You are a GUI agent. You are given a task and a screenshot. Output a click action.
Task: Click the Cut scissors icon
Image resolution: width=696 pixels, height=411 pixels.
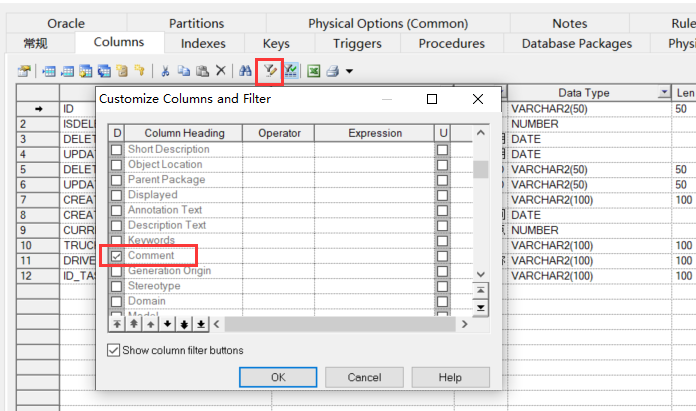point(165,71)
